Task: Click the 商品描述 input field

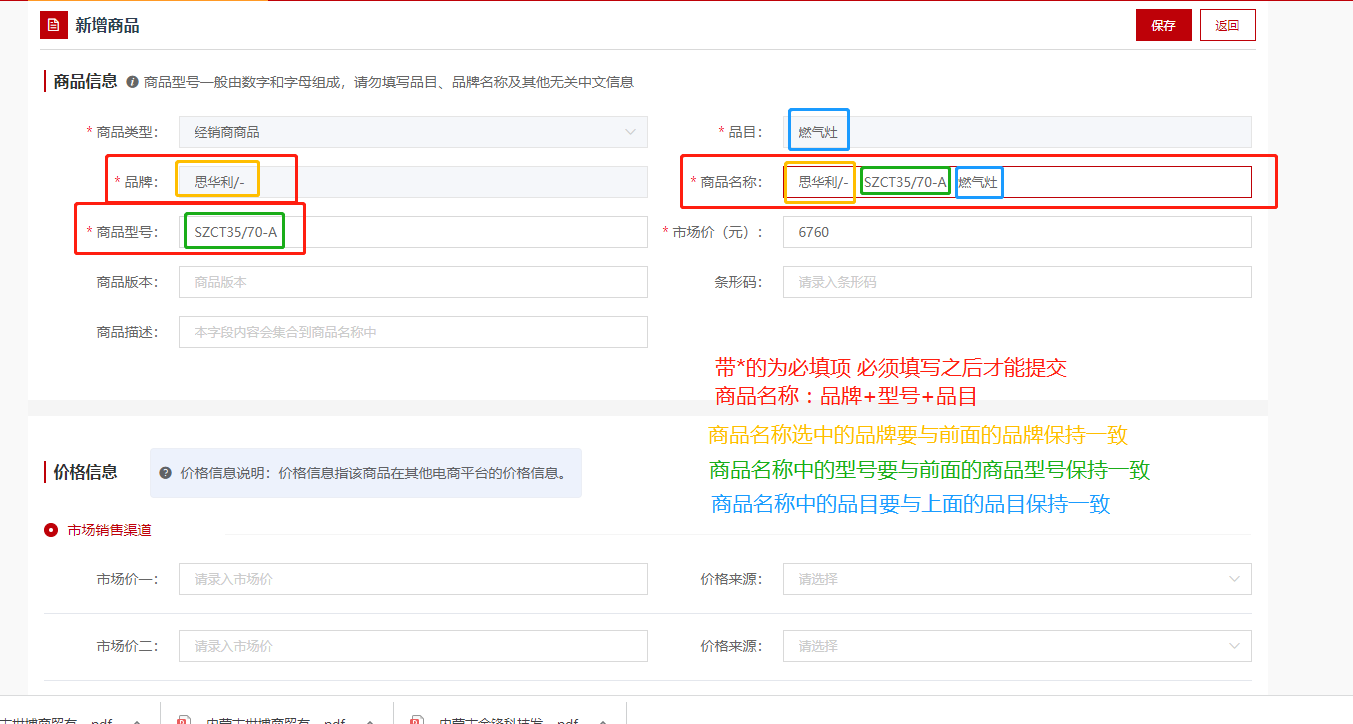Action: pyautogui.click(x=413, y=332)
